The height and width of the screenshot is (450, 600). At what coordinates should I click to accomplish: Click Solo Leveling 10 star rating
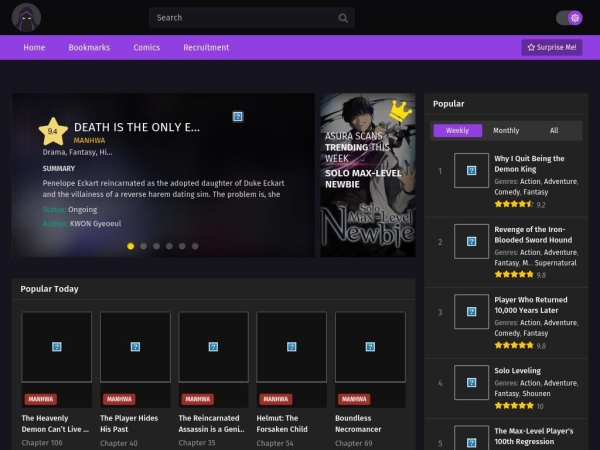pos(518,406)
